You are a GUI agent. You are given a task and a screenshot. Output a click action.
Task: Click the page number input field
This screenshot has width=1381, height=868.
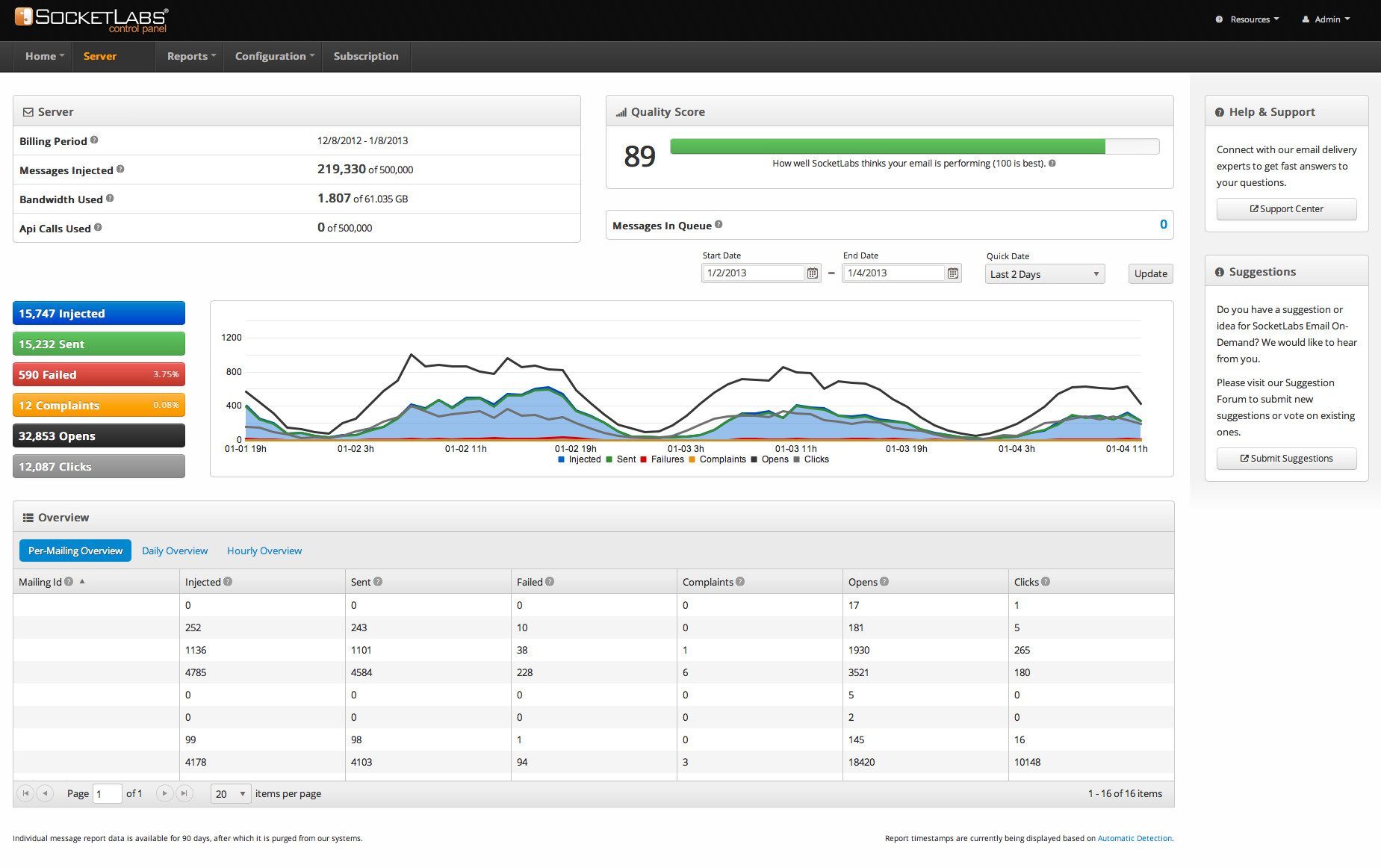(x=108, y=793)
